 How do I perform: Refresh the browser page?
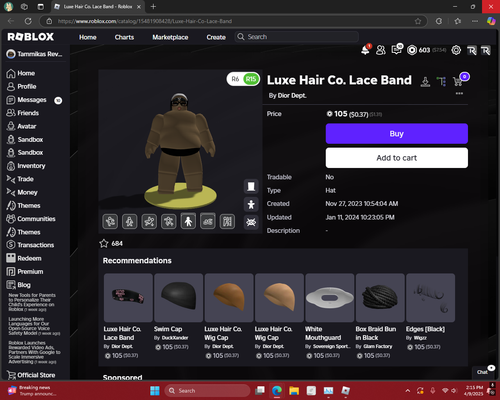tap(28, 21)
